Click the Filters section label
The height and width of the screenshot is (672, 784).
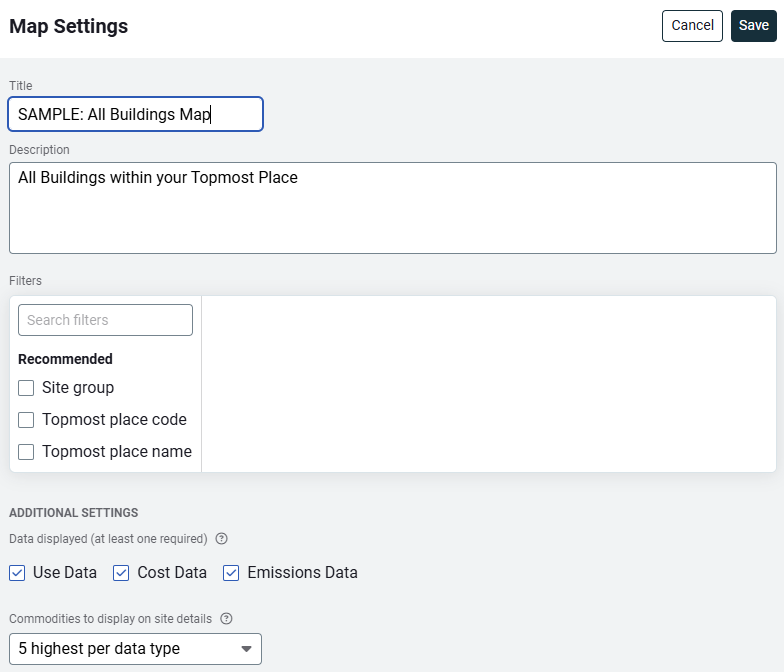click(25, 281)
